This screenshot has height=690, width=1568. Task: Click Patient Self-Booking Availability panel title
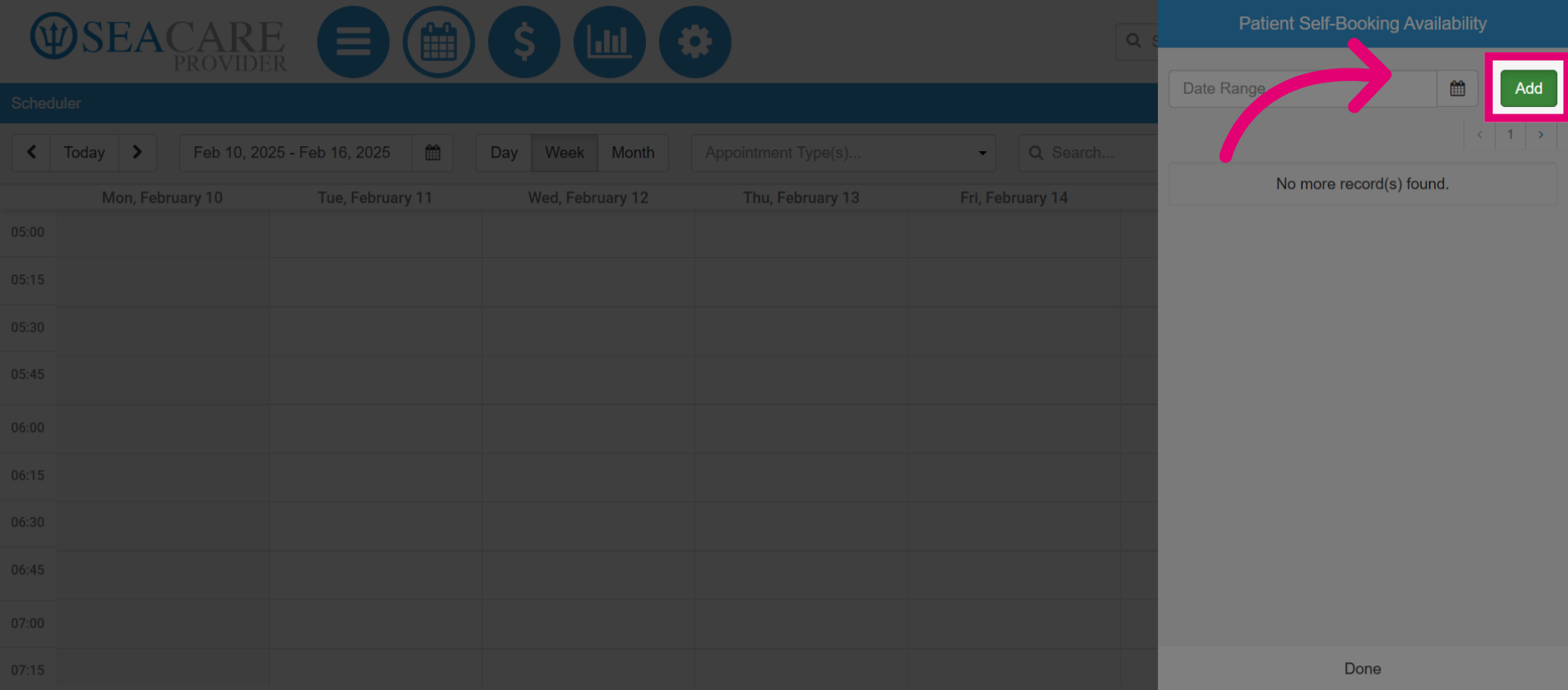click(1362, 24)
